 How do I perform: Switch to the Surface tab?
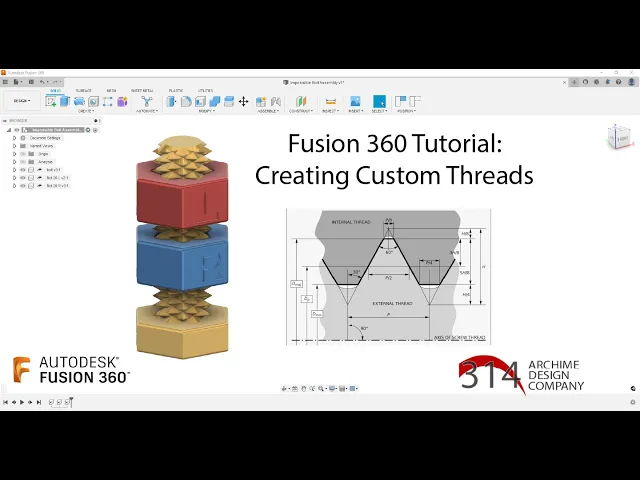[x=83, y=91]
